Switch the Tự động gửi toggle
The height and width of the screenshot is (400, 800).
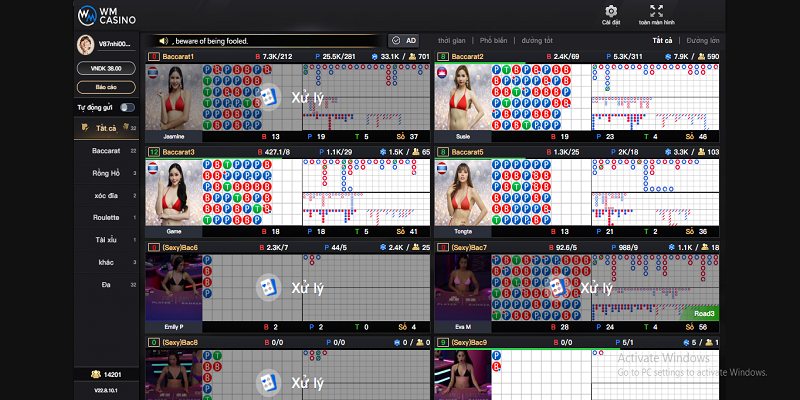point(128,107)
